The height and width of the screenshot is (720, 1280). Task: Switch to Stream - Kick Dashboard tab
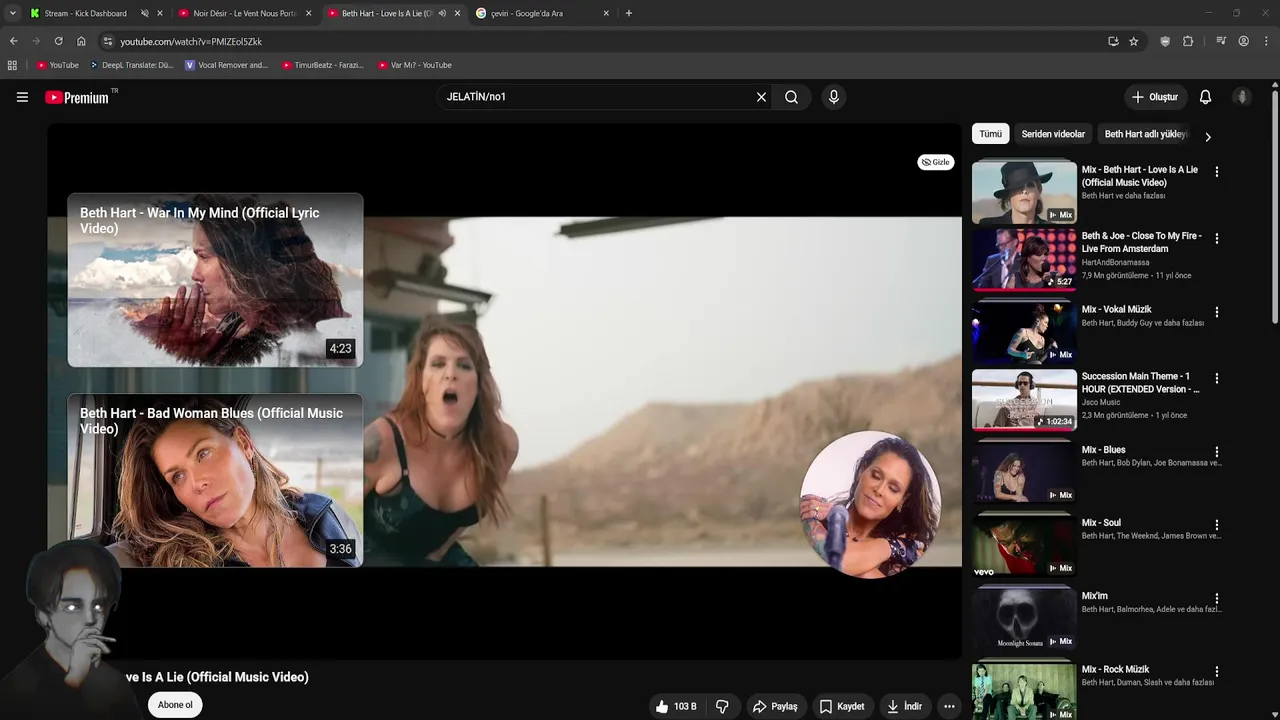(x=85, y=13)
